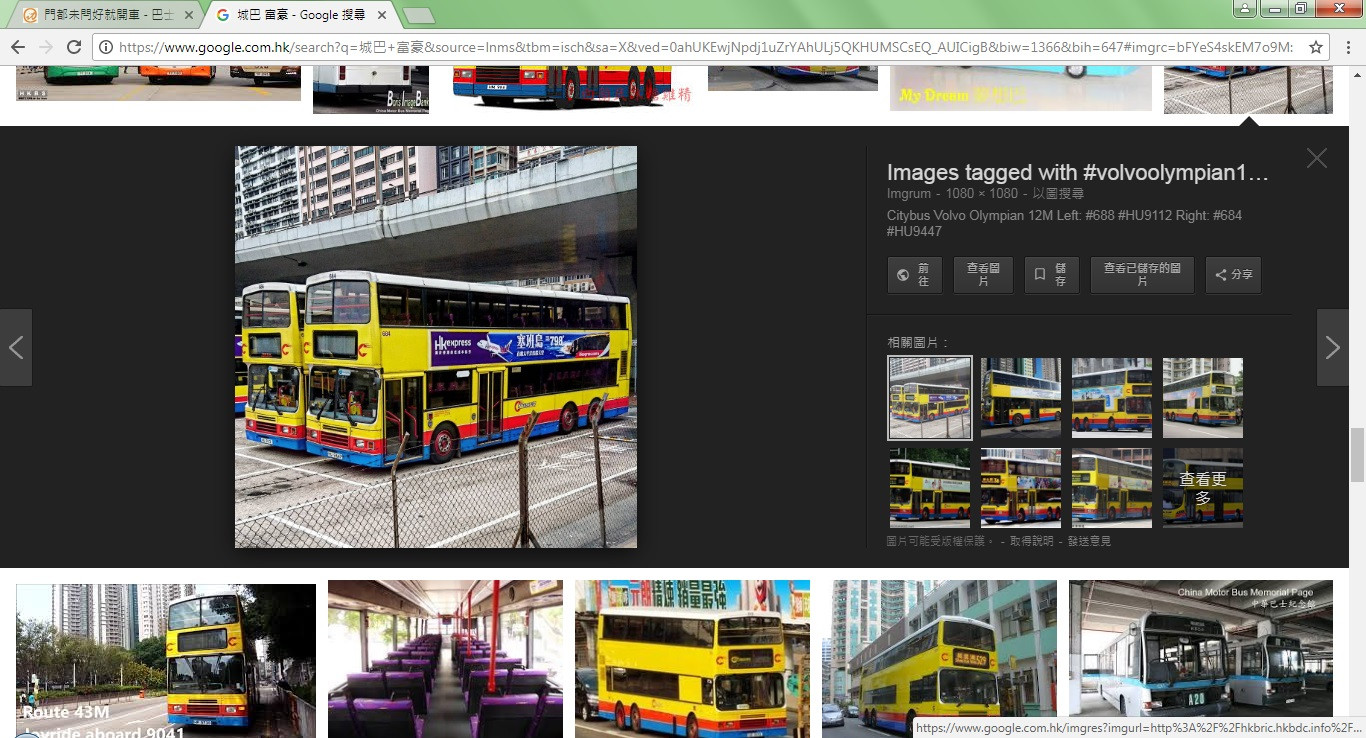This screenshot has height=738, width=1366.
Task: Open the My Dream light blue bus image
Action: (1021, 88)
